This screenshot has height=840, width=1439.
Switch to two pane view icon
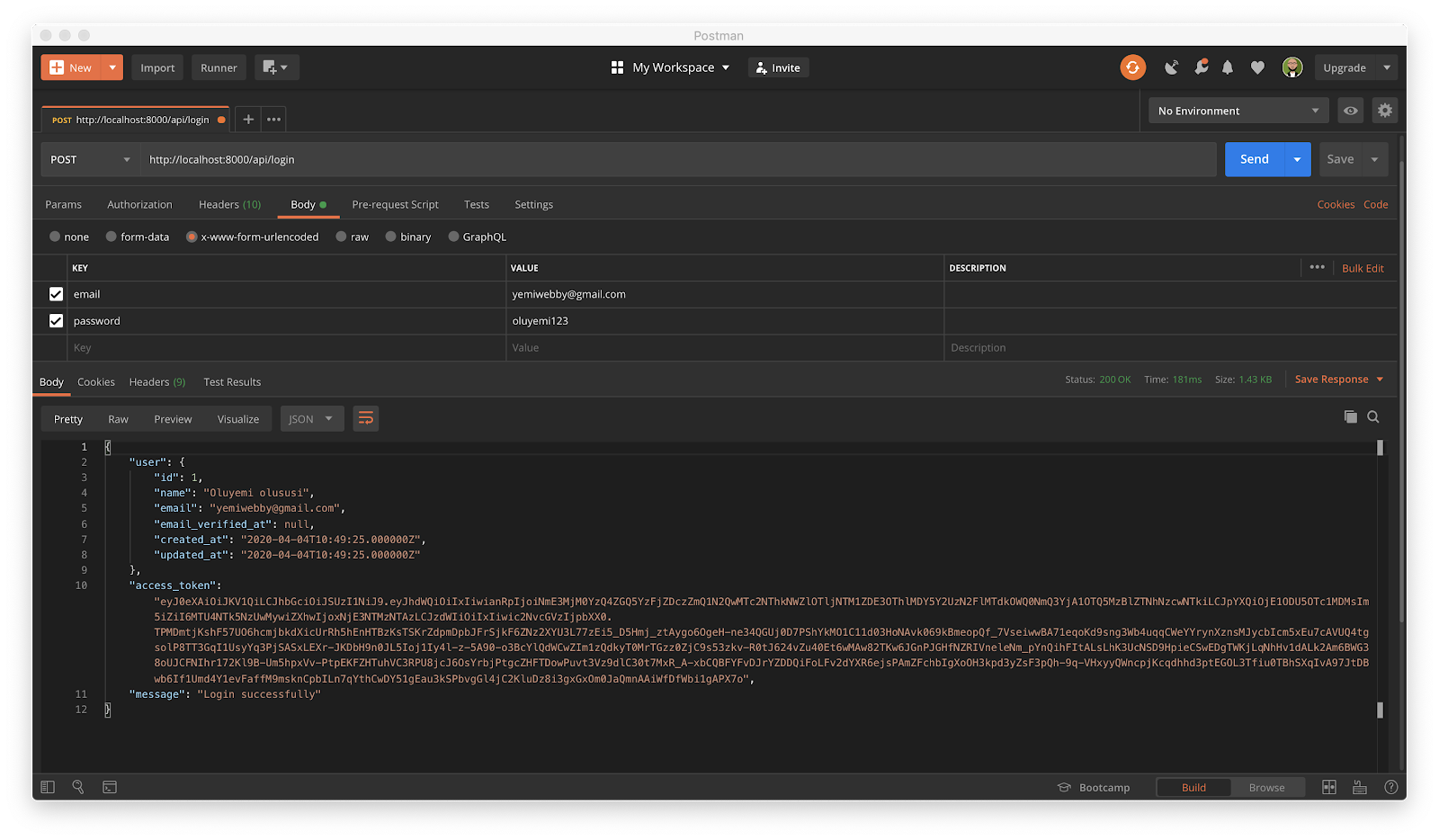(x=1329, y=787)
